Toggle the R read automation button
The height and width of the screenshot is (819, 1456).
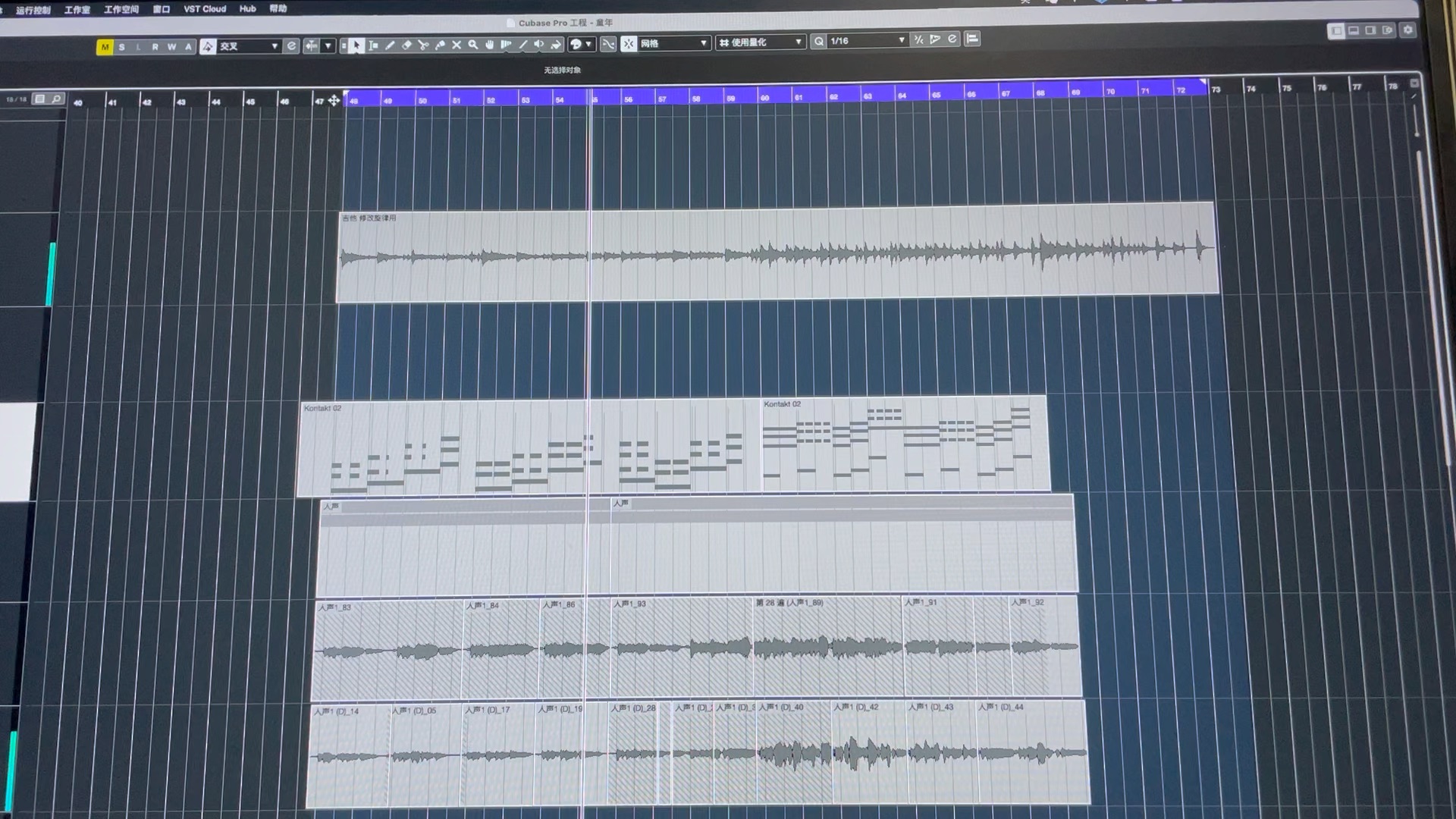155,47
